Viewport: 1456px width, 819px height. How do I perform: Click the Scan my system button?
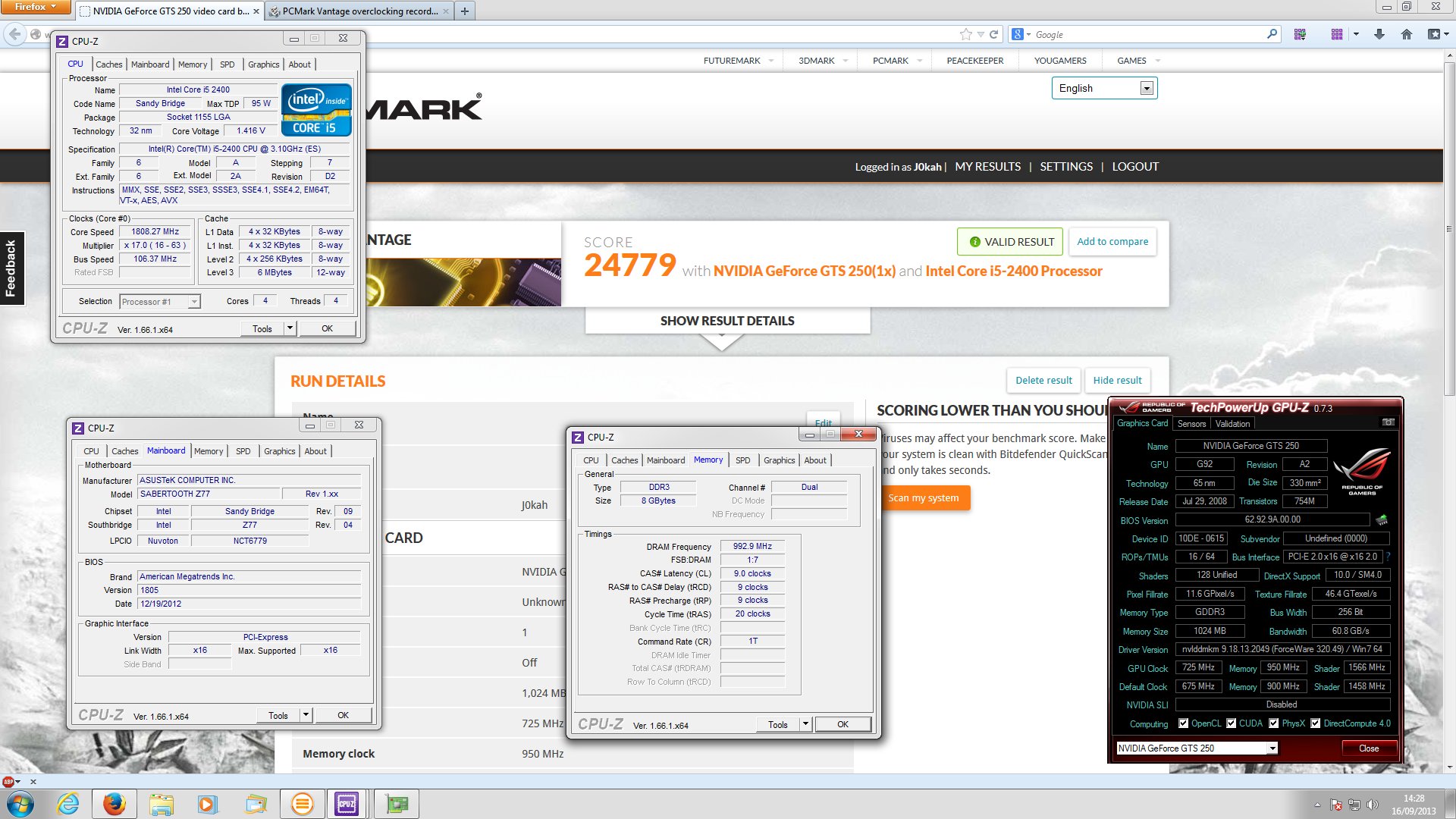924,498
